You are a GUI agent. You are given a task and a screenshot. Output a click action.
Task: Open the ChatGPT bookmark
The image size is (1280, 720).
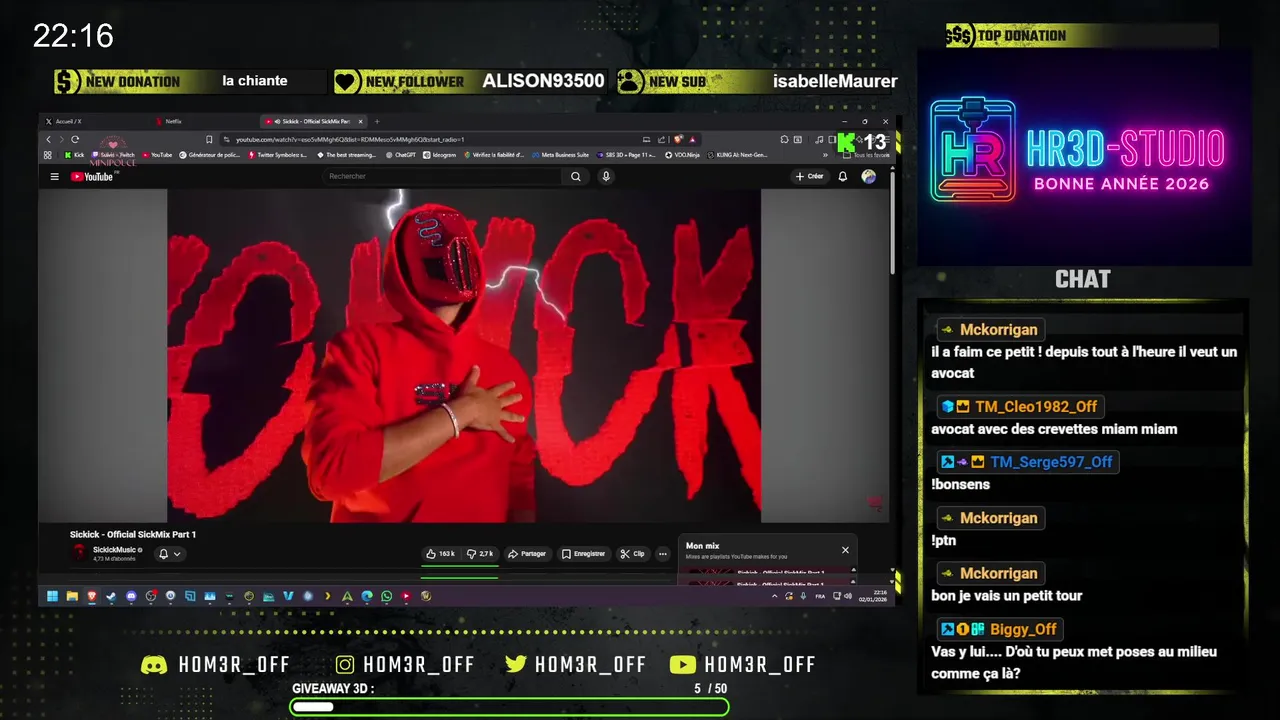coord(400,155)
